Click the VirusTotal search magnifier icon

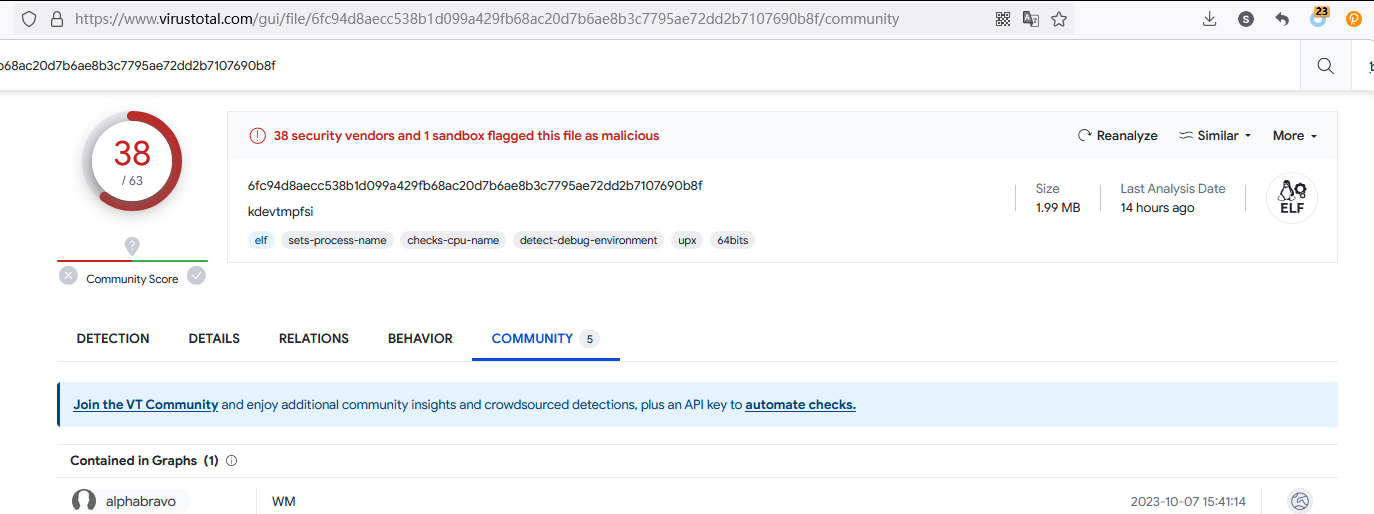(1325, 66)
